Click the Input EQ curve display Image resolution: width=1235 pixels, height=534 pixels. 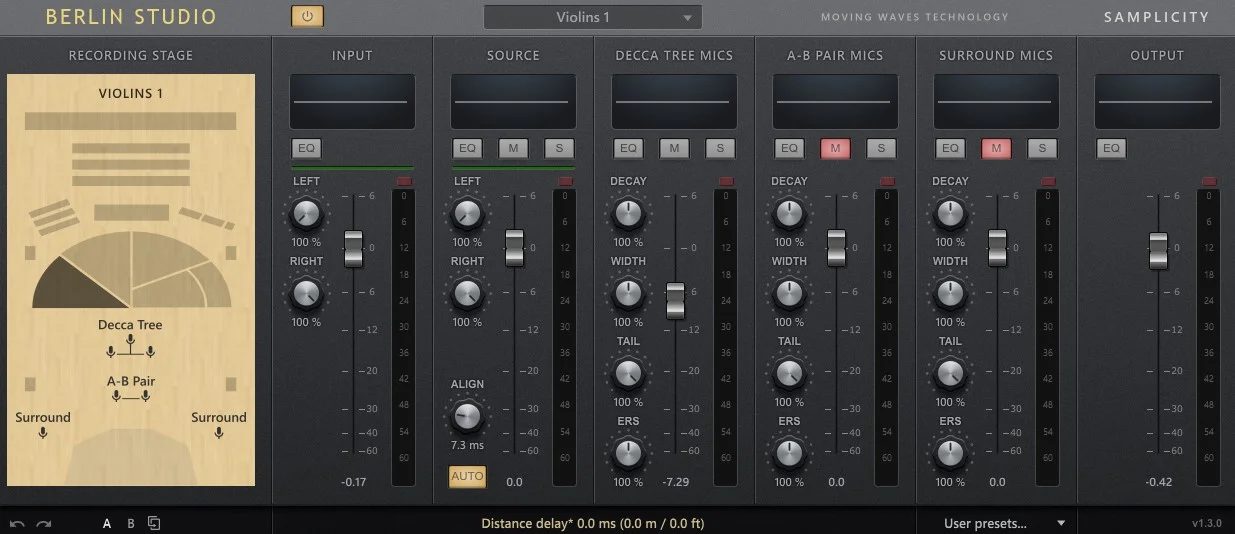[x=353, y=101]
